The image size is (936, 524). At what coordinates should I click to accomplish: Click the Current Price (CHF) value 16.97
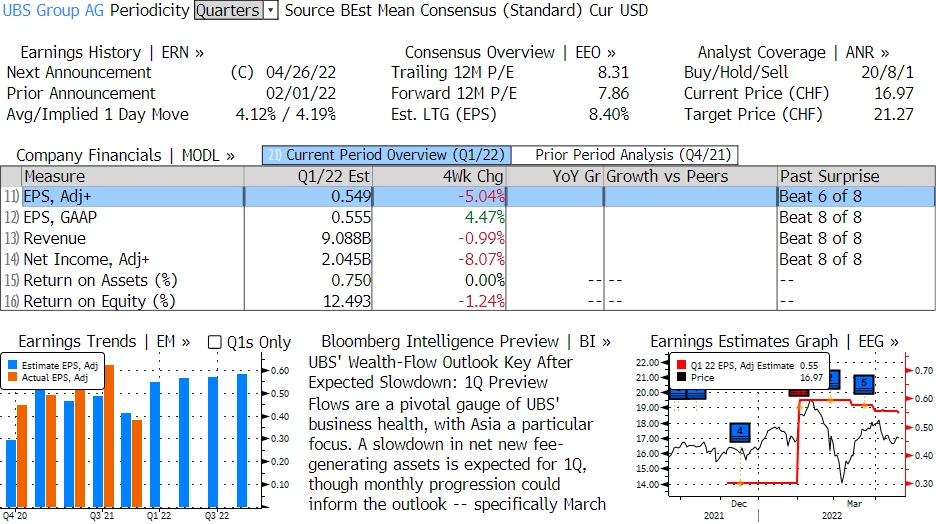pyautogui.click(x=894, y=94)
